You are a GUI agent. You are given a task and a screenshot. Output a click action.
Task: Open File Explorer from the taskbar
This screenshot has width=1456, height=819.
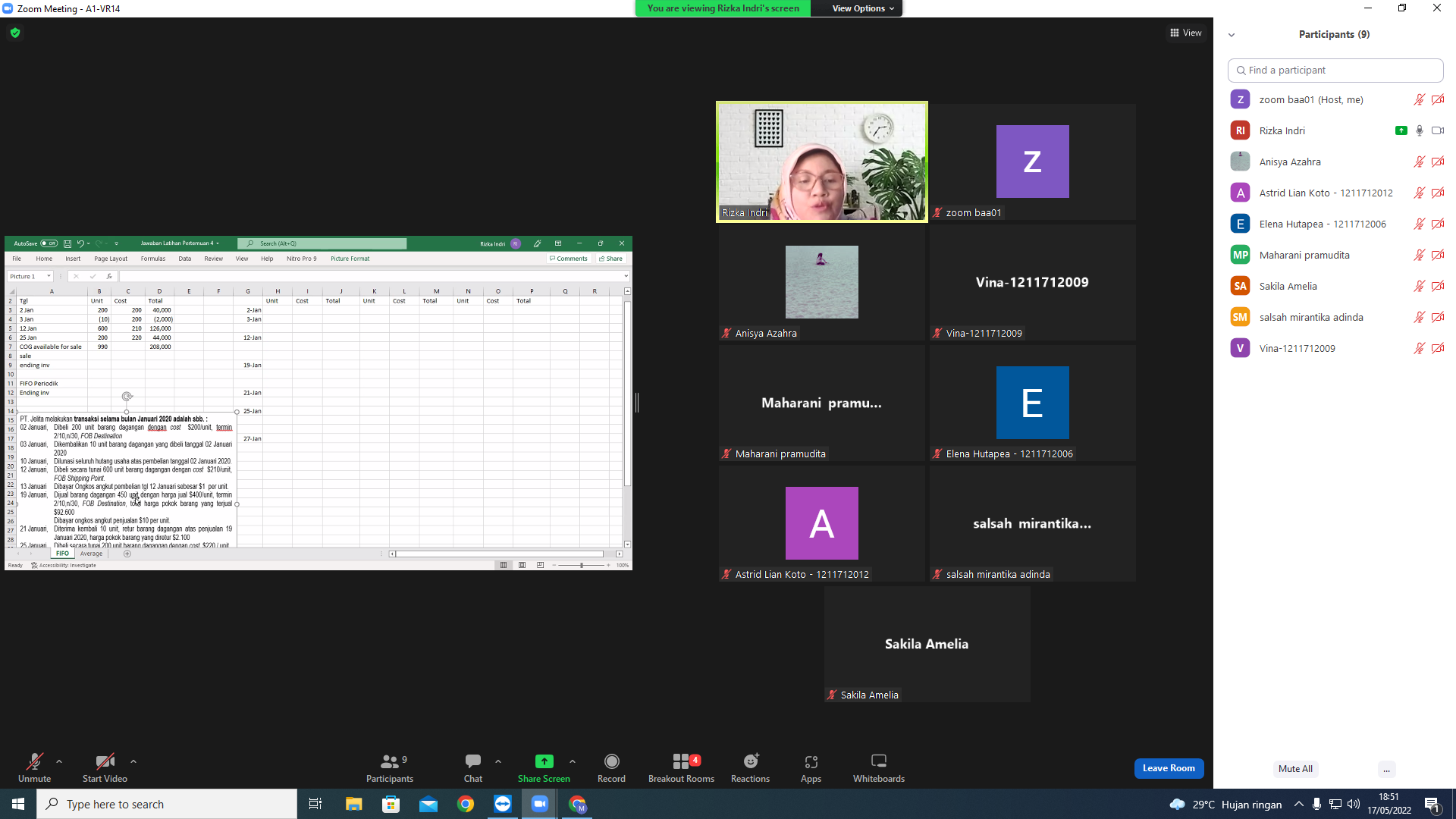point(353,804)
